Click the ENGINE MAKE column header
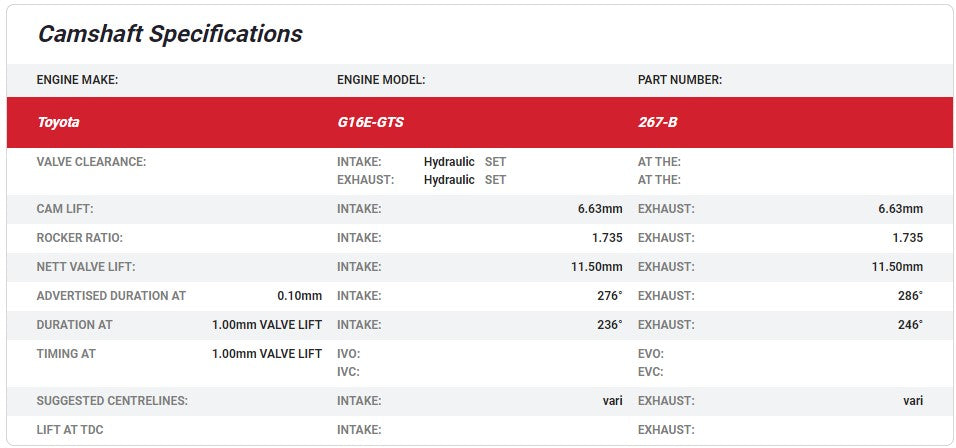The width and height of the screenshot is (956, 448). 77,80
